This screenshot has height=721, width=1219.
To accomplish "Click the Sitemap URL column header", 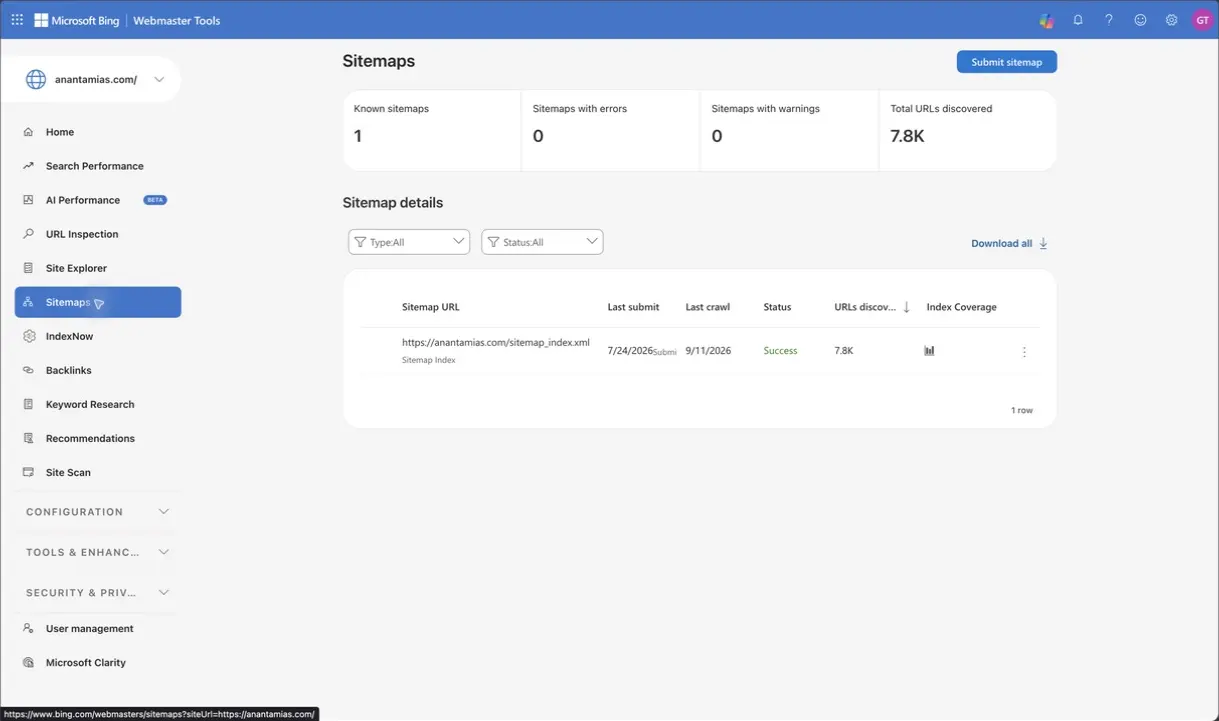I will pyautogui.click(x=431, y=307).
